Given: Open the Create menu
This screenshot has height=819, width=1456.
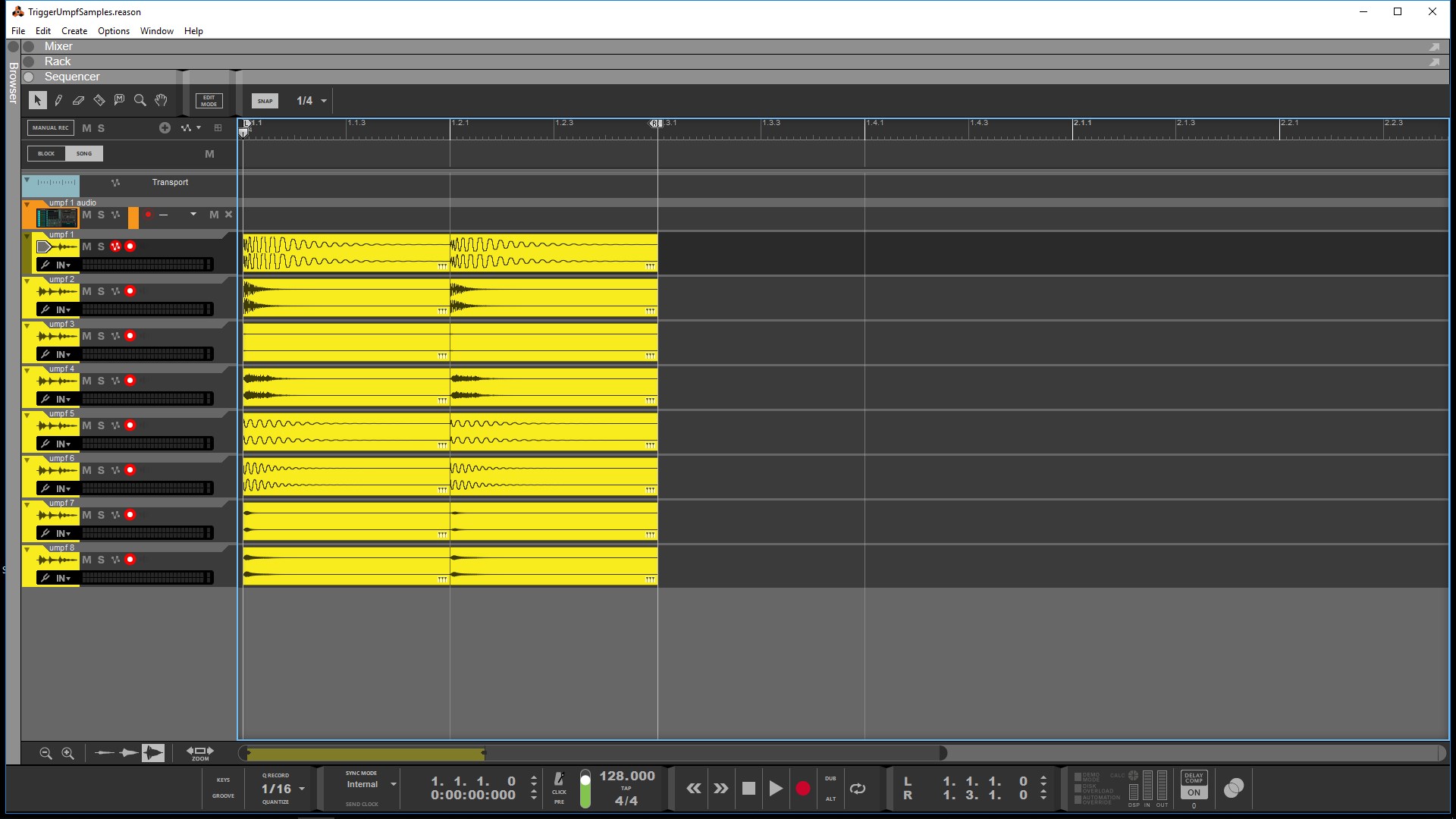Looking at the screenshot, I should pyautogui.click(x=74, y=31).
